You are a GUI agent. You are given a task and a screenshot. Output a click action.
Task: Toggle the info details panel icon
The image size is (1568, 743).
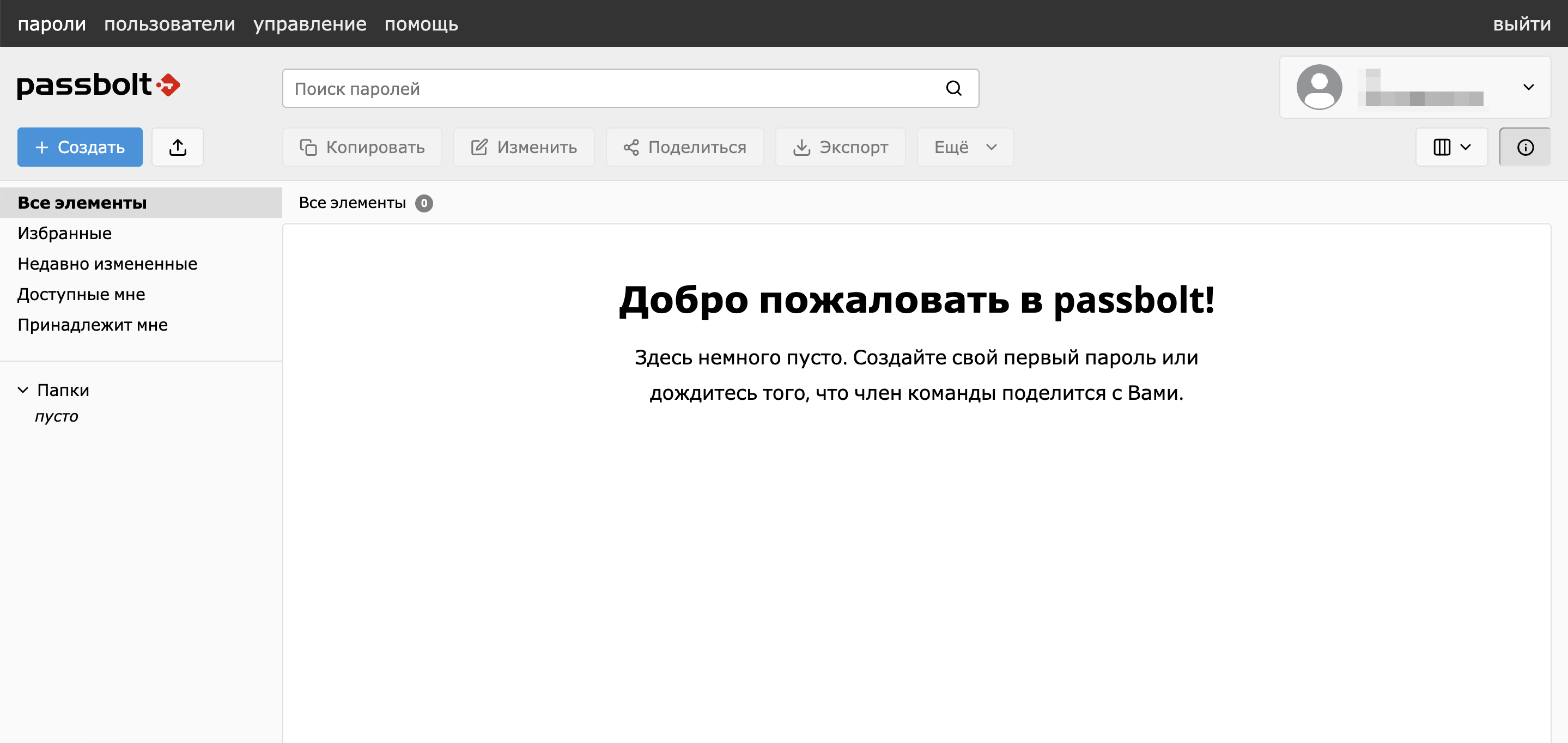[1526, 147]
